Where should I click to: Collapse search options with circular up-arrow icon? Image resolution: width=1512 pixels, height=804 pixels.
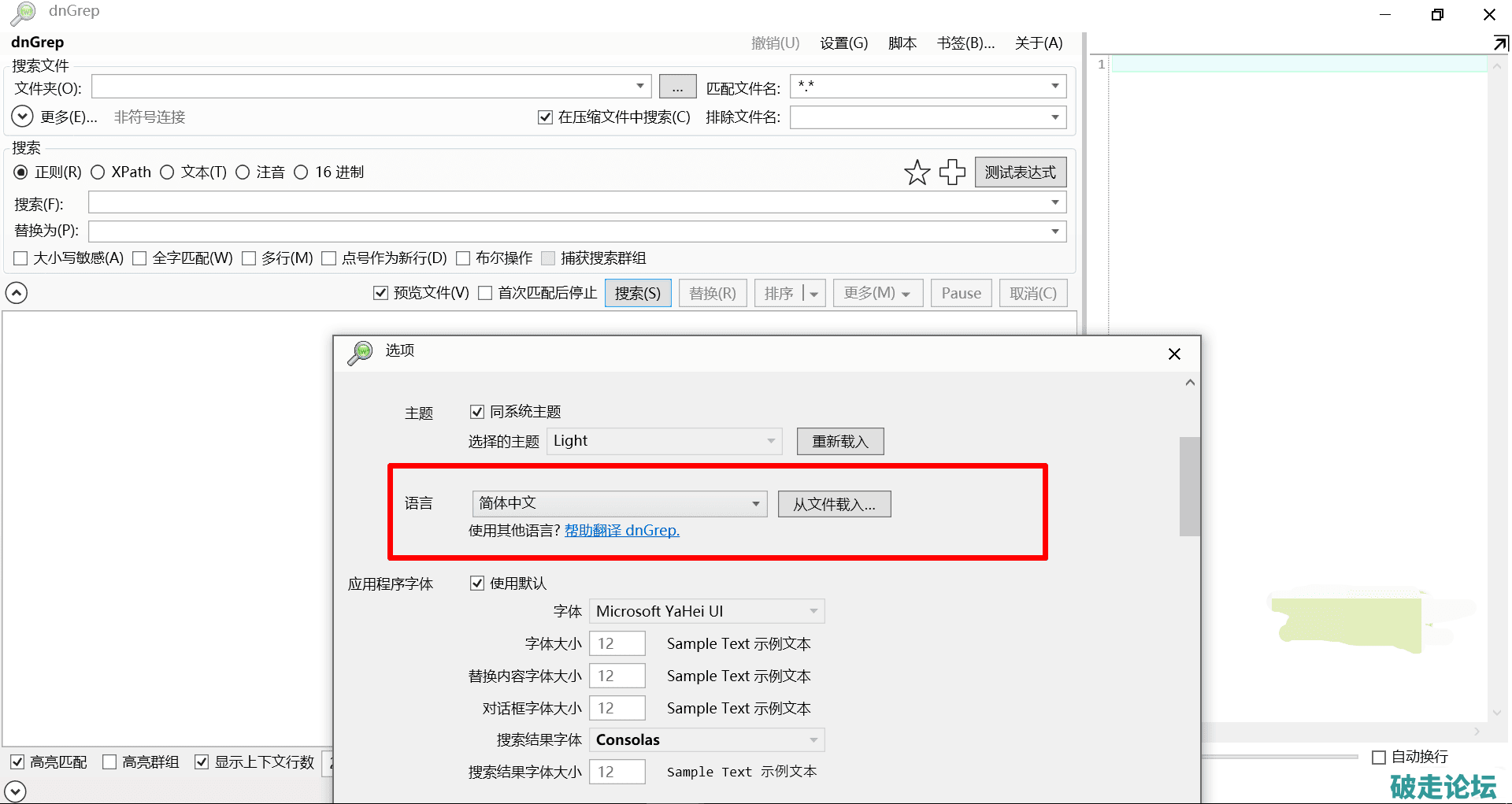coord(17,293)
